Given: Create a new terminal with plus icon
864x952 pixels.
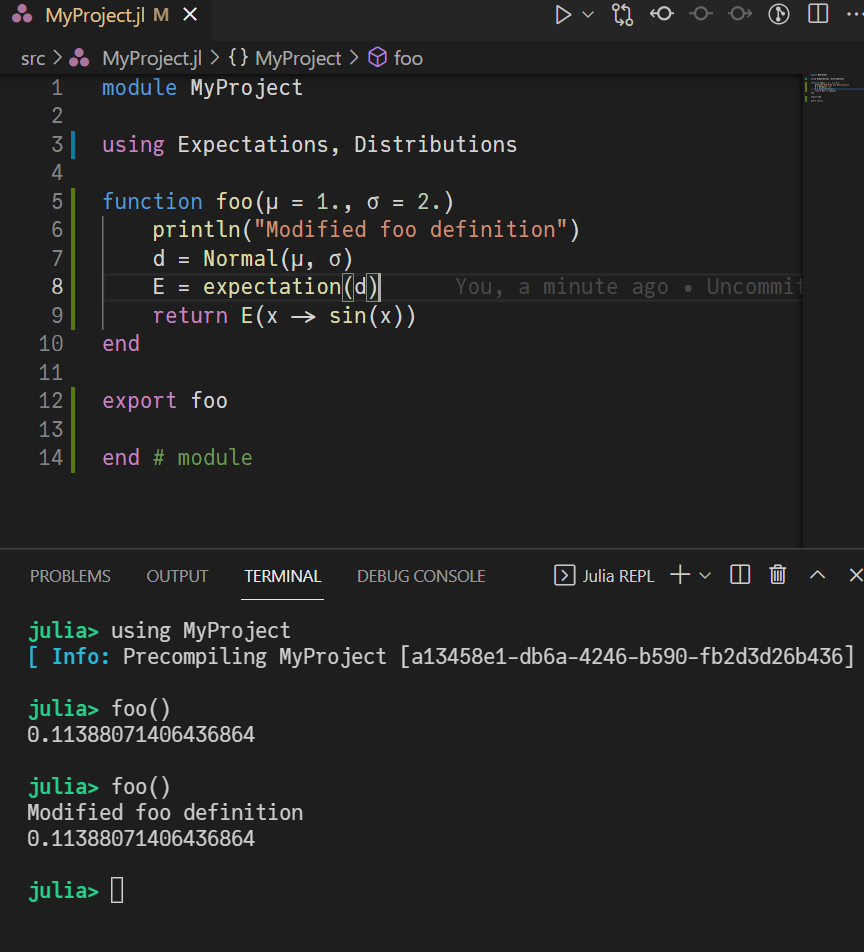Looking at the screenshot, I should pos(680,575).
